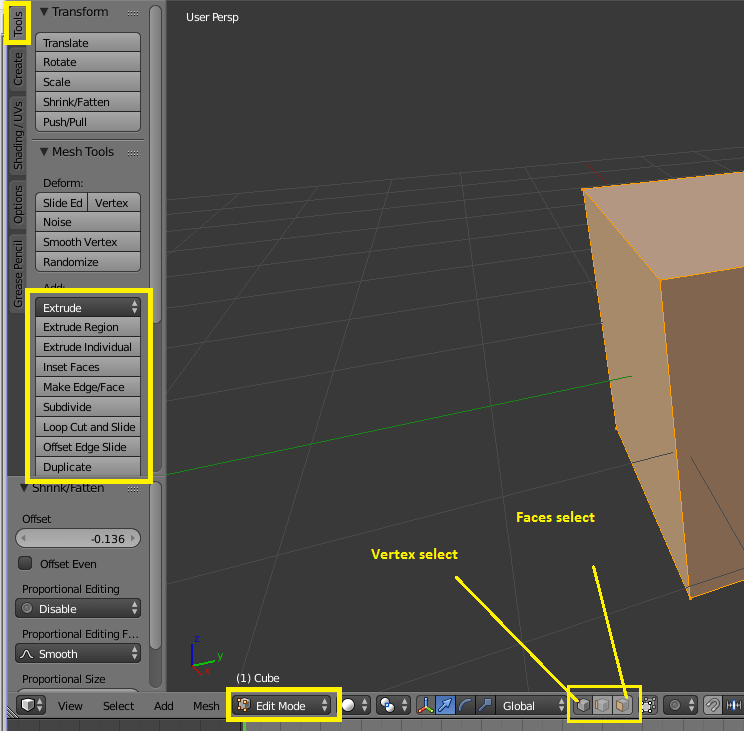Enable face select mode
The width and height of the screenshot is (744, 731).
[622, 705]
